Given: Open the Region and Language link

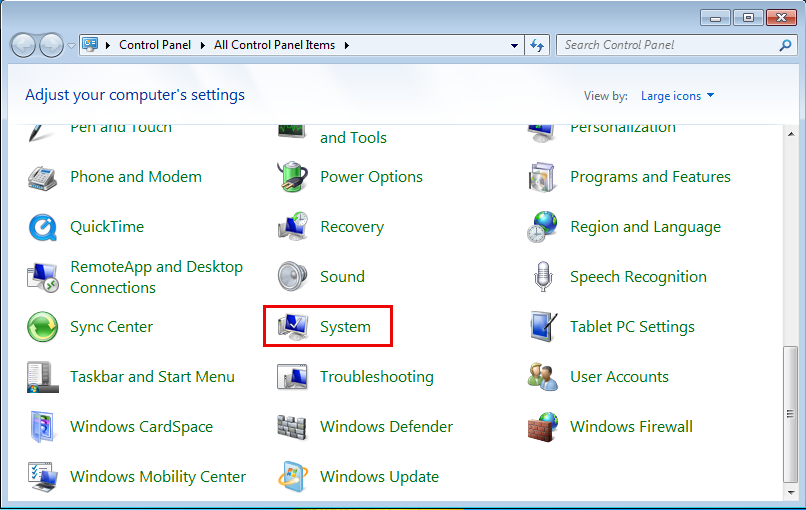Looking at the screenshot, I should (x=645, y=227).
